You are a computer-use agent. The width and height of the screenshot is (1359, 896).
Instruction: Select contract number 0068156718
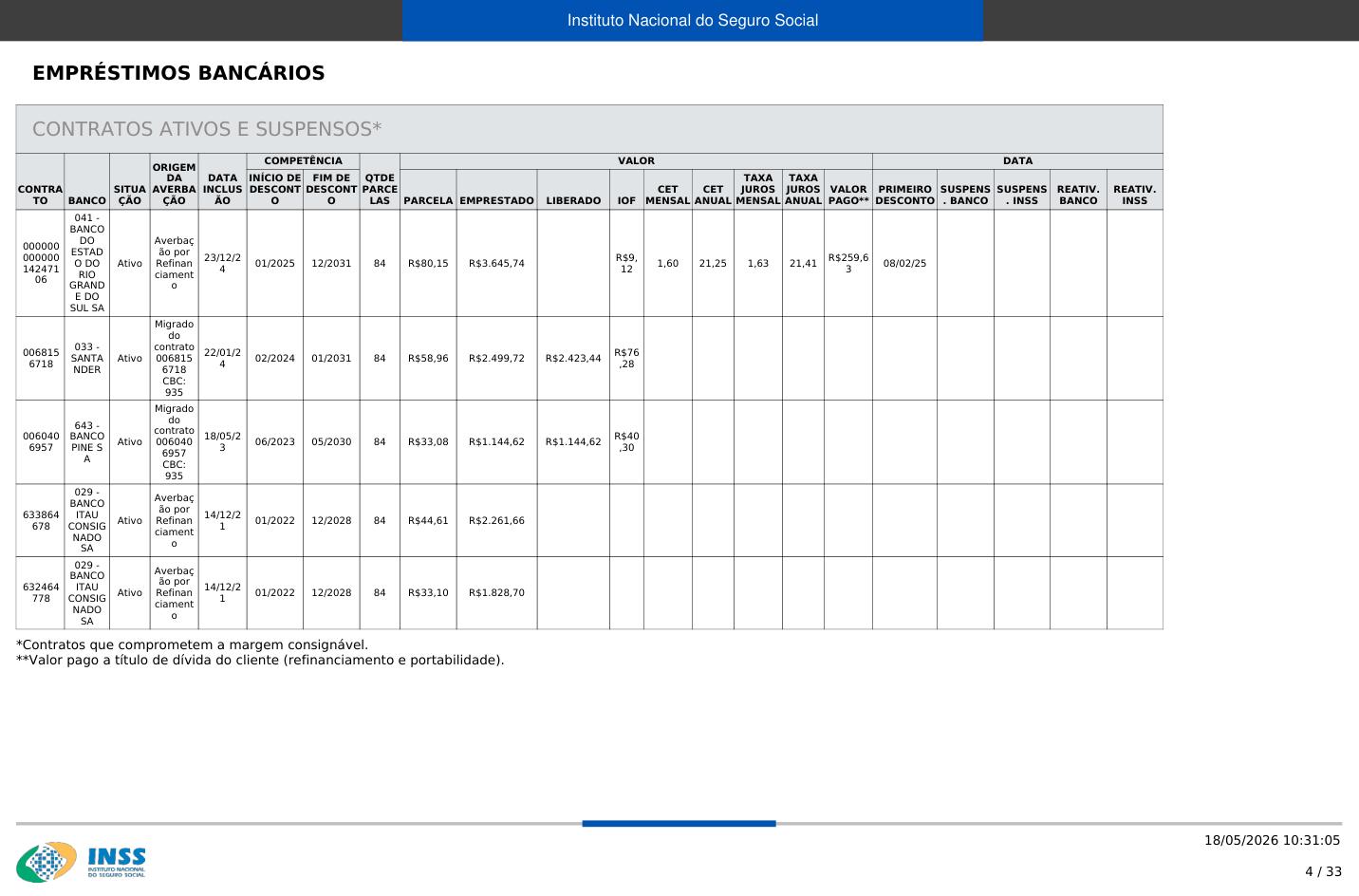tap(41, 358)
